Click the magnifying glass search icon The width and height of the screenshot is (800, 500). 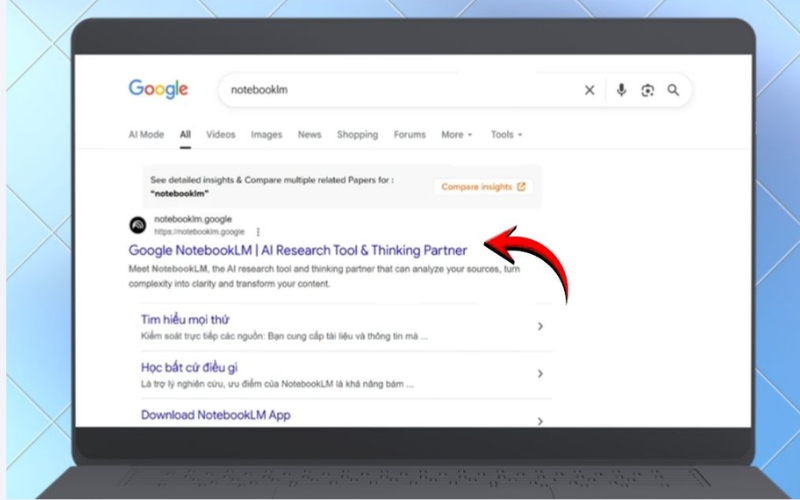(x=673, y=90)
